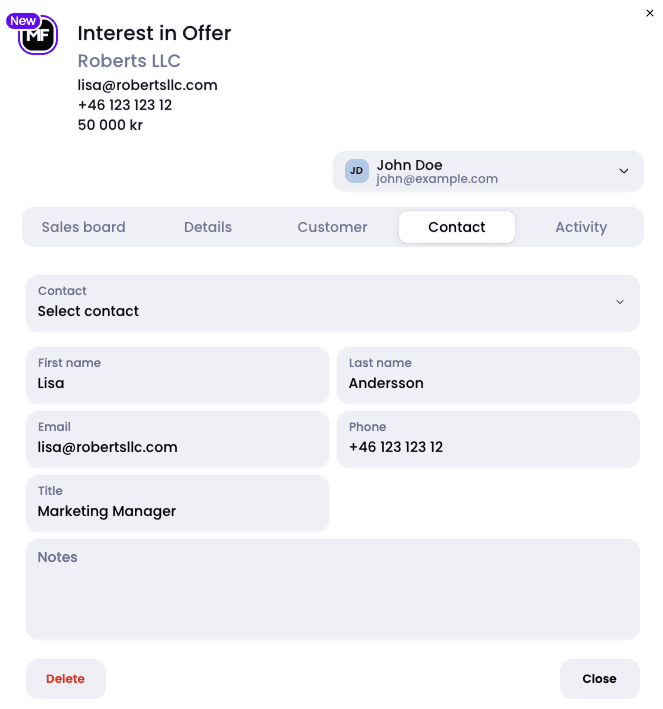
Task: Open the Details tab
Action: click(x=208, y=227)
